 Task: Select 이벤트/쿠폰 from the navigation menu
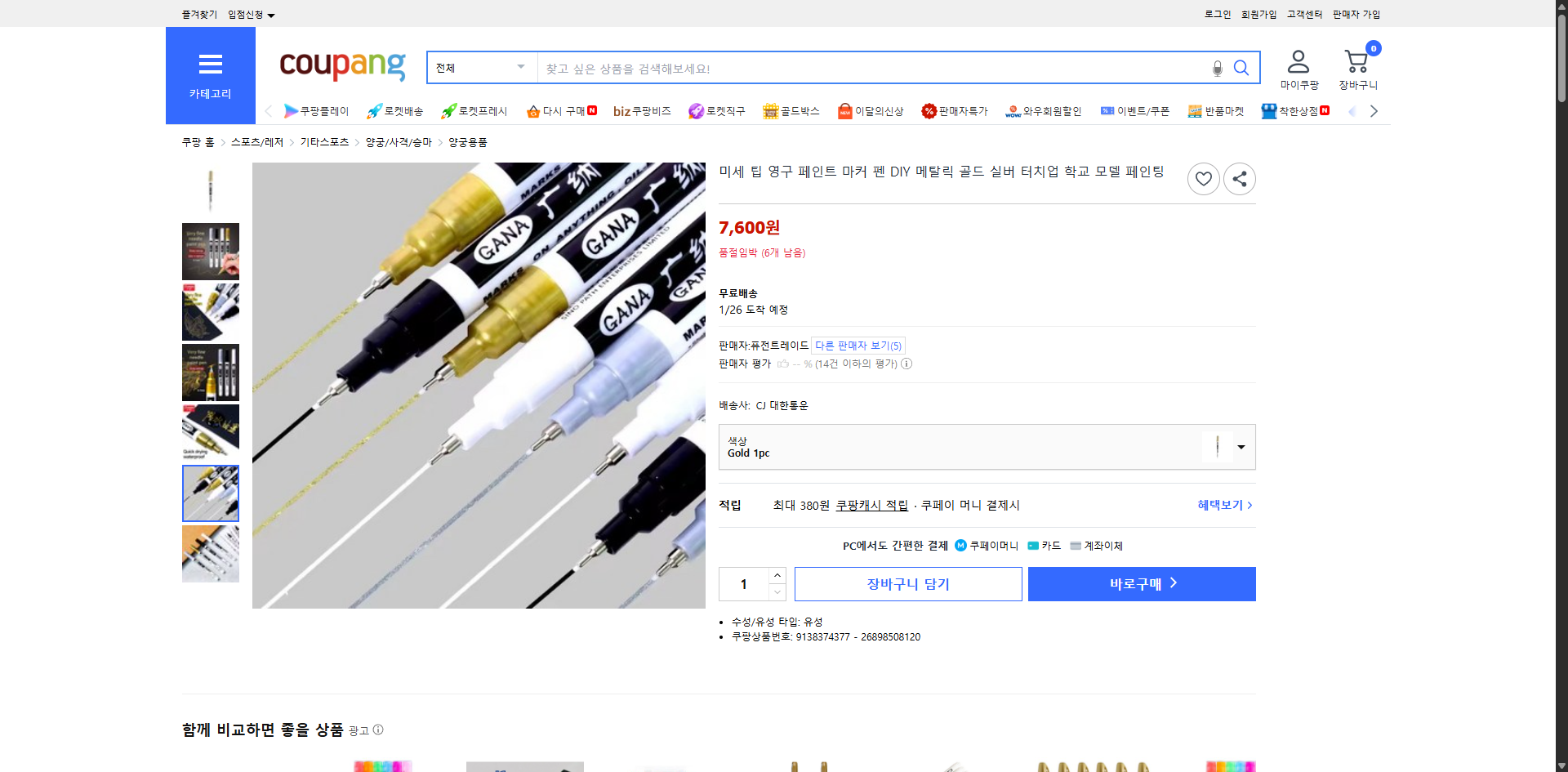pyautogui.click(x=1135, y=110)
